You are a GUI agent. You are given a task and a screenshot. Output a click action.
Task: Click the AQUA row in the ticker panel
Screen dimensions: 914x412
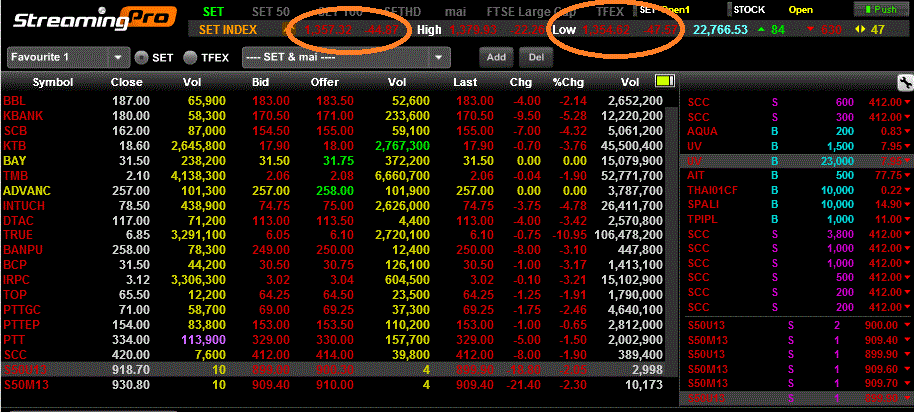[796, 131]
